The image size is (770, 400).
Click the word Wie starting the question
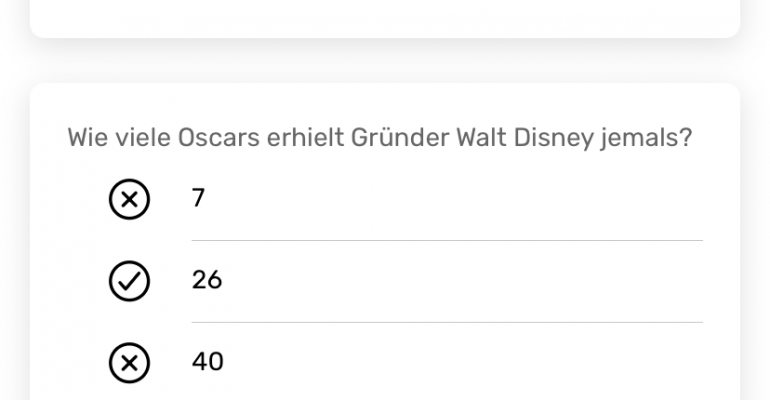coord(87,137)
